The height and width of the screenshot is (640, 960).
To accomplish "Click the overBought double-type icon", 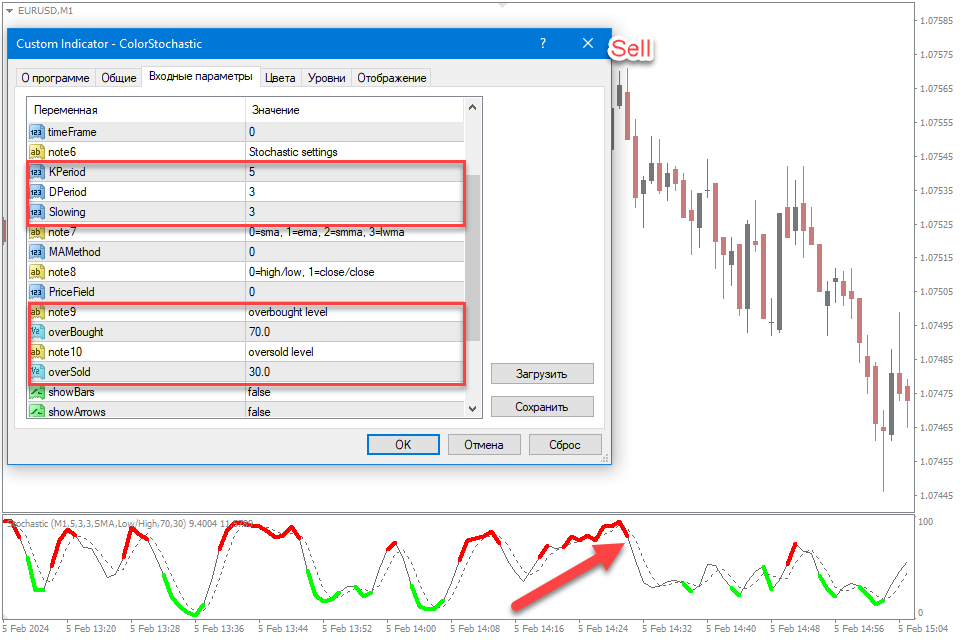I will click(37, 332).
